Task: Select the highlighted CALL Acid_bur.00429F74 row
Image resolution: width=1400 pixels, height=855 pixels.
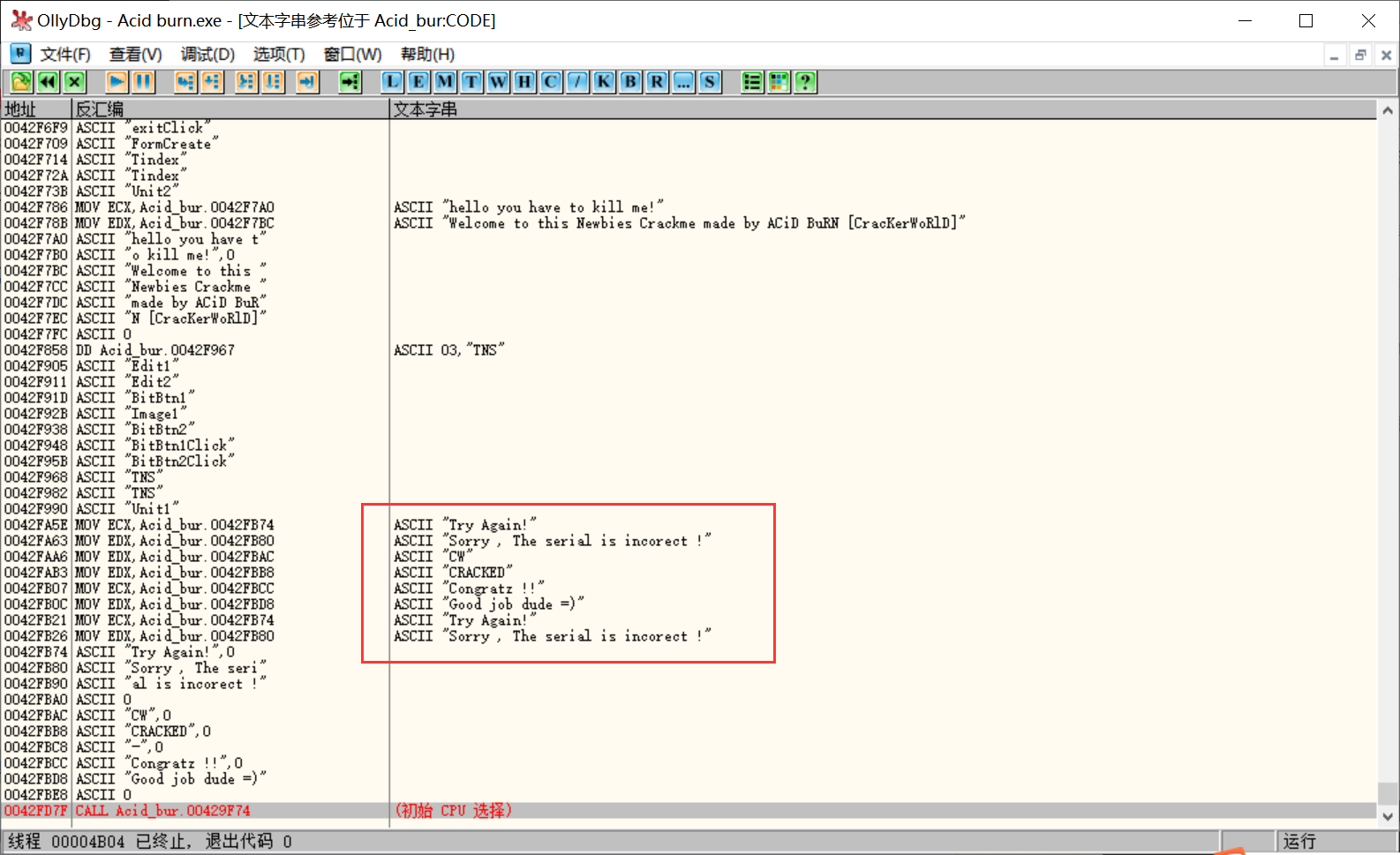Action: 689,811
